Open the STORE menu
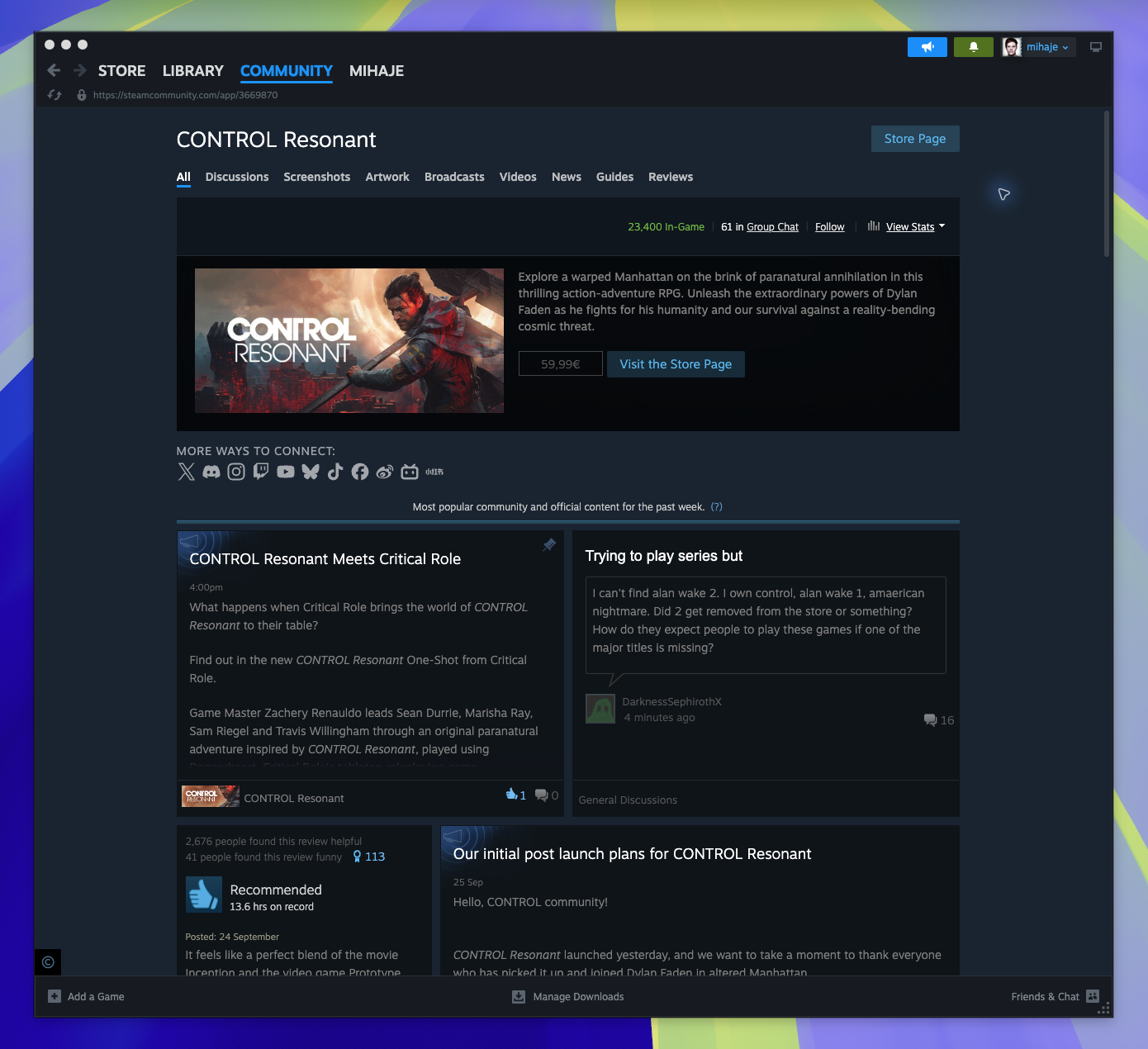Screen dimensions: 1148x1049 coord(122,71)
